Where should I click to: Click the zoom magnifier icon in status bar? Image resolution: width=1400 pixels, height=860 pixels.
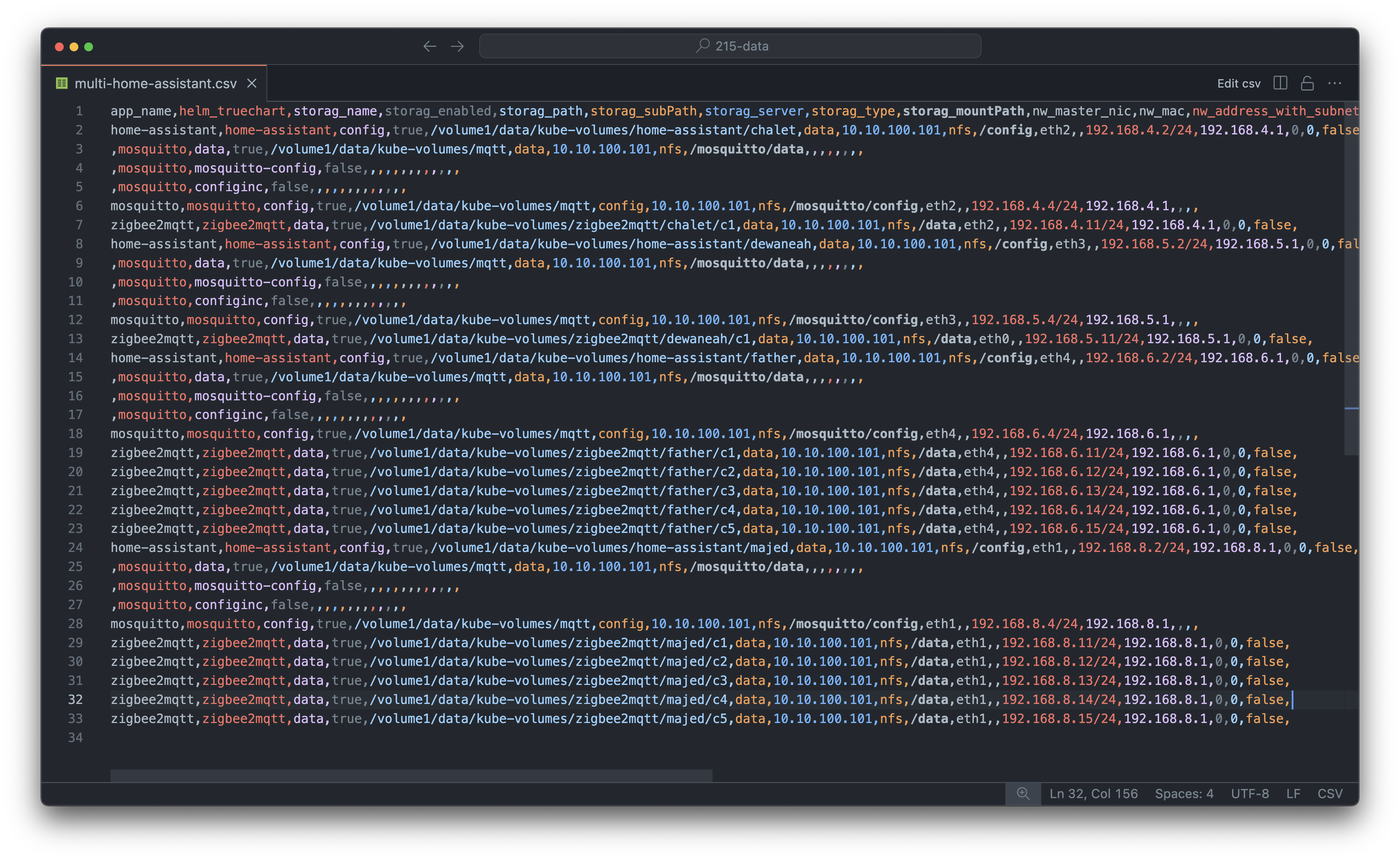pyautogui.click(x=1023, y=793)
